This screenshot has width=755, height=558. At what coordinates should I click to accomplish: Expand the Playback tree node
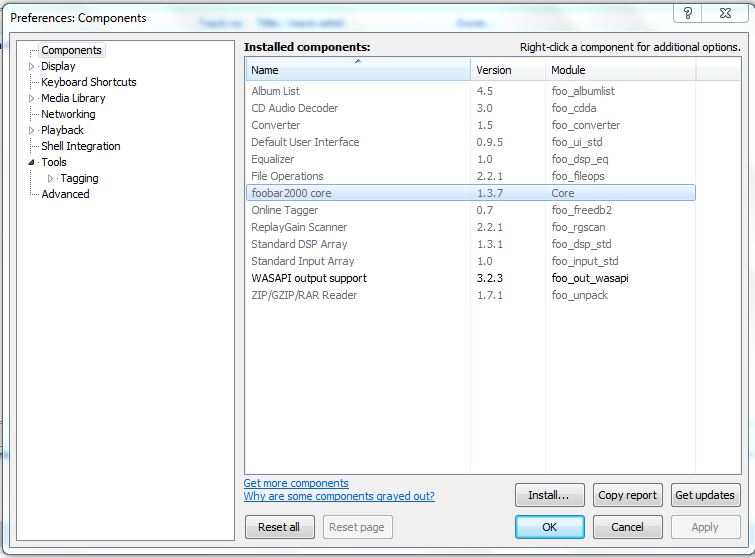tap(31, 130)
